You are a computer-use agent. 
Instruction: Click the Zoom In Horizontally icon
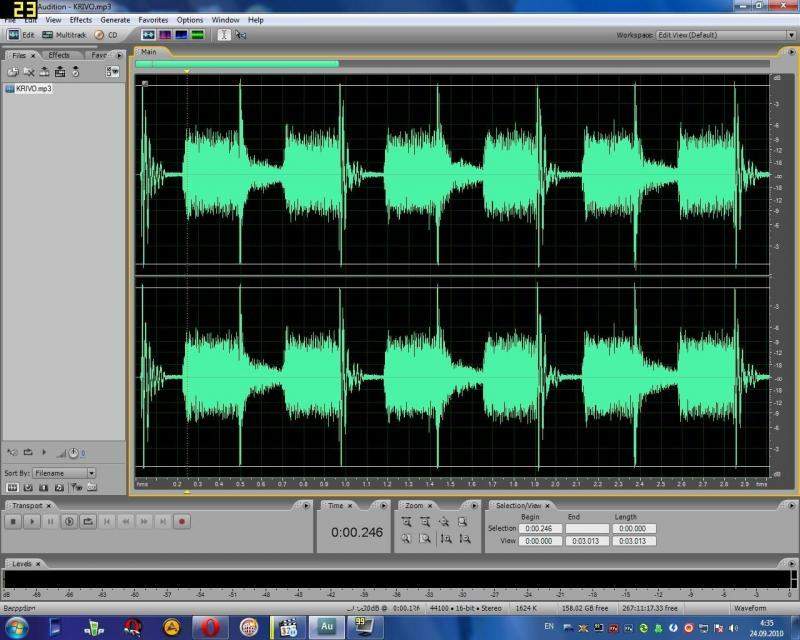coord(407,522)
